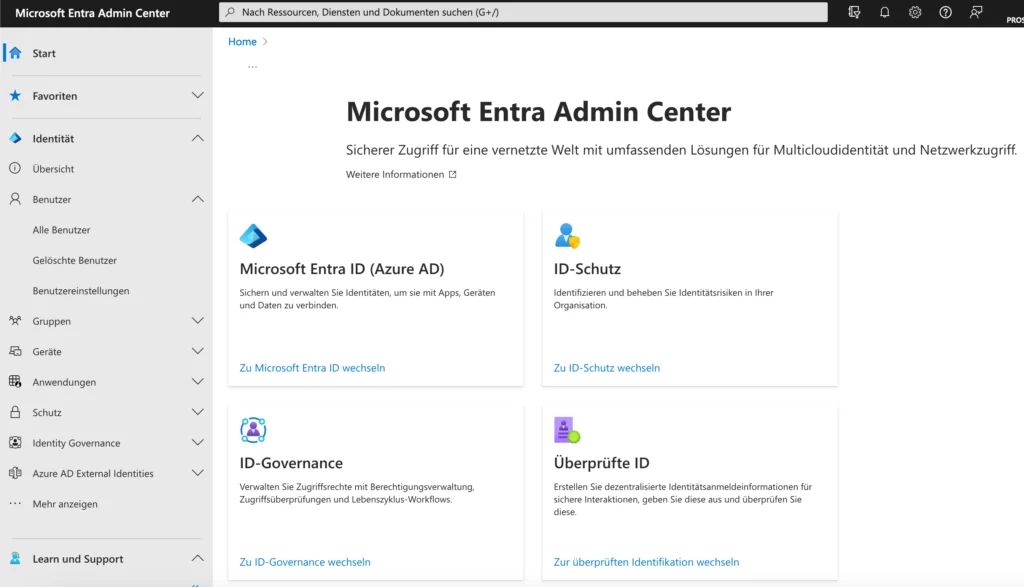Click Zu ID-Governance wechseln link
This screenshot has height=587, width=1024.
(x=305, y=562)
